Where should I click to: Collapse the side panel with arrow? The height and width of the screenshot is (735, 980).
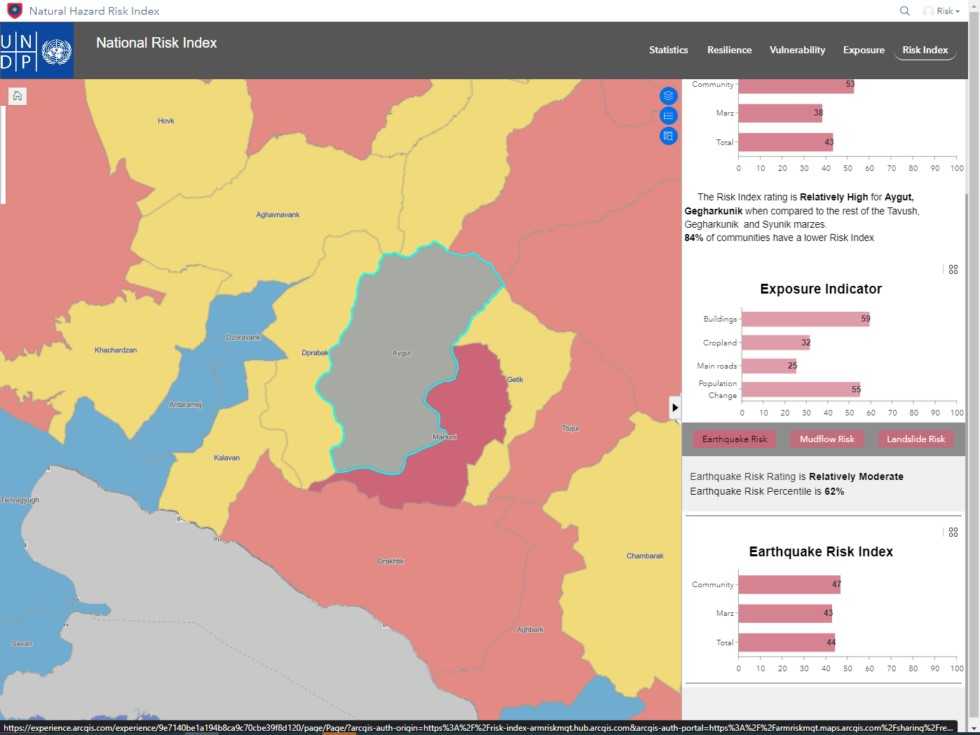click(675, 408)
